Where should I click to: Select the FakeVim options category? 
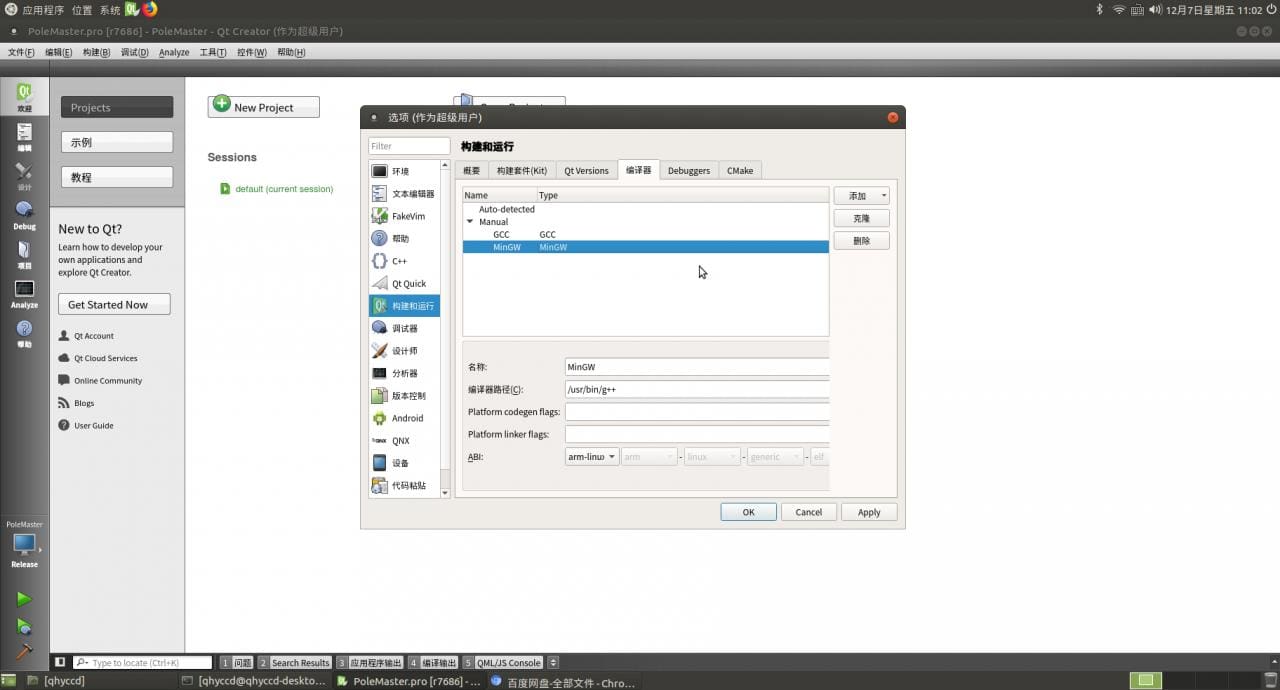(x=404, y=216)
